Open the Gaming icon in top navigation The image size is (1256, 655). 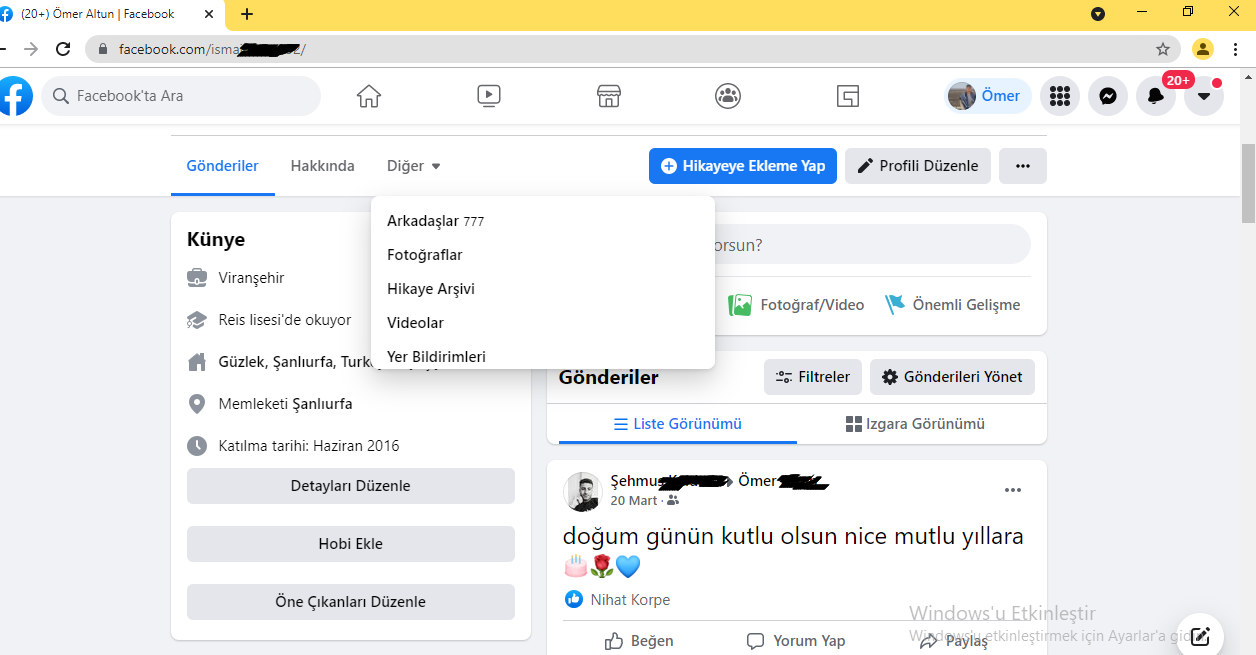pos(848,96)
